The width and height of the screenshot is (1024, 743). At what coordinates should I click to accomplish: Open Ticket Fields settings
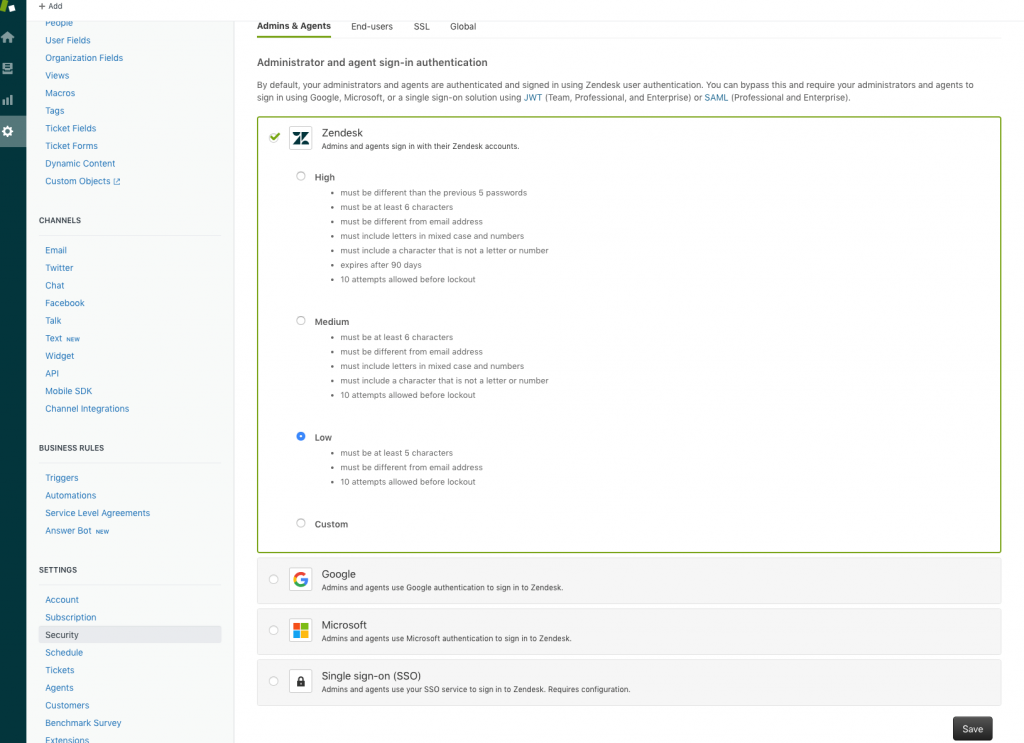tap(71, 129)
